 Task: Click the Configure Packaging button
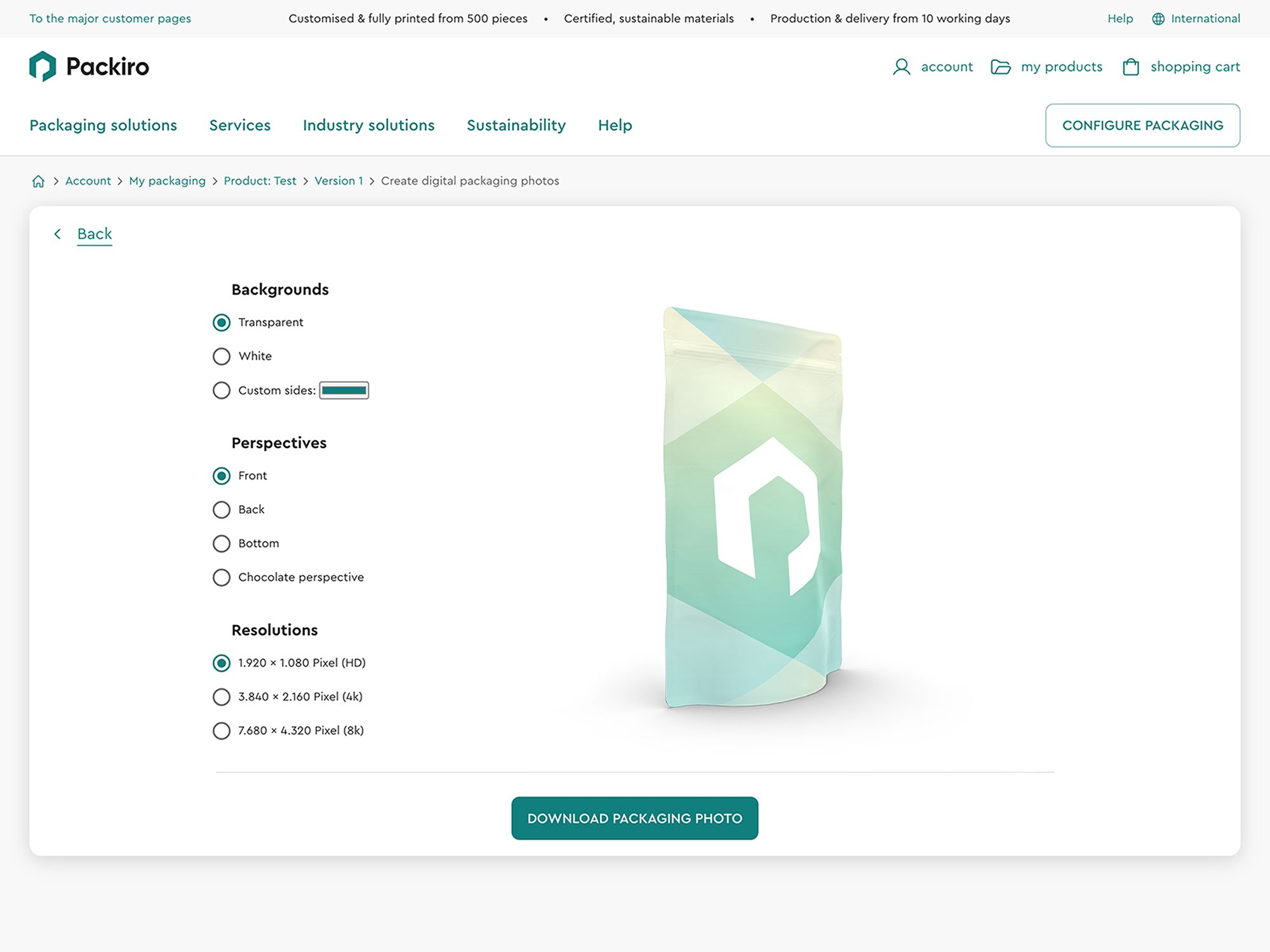click(x=1142, y=126)
